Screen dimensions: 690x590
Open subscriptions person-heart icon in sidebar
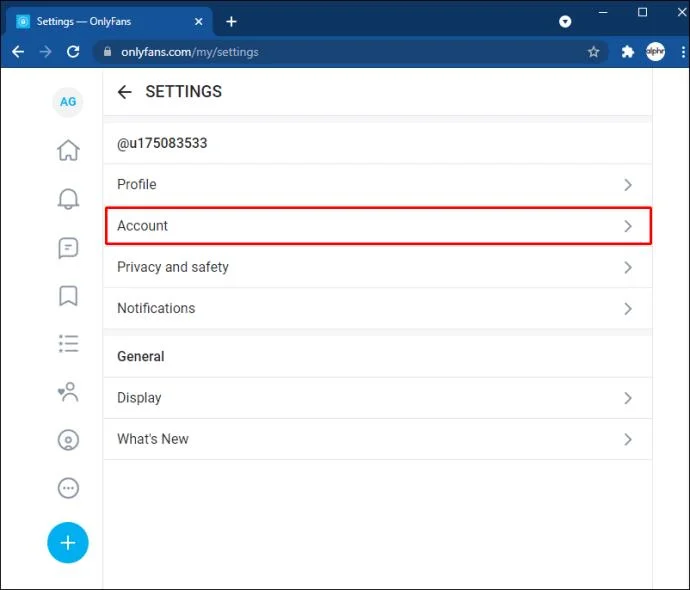[x=68, y=392]
